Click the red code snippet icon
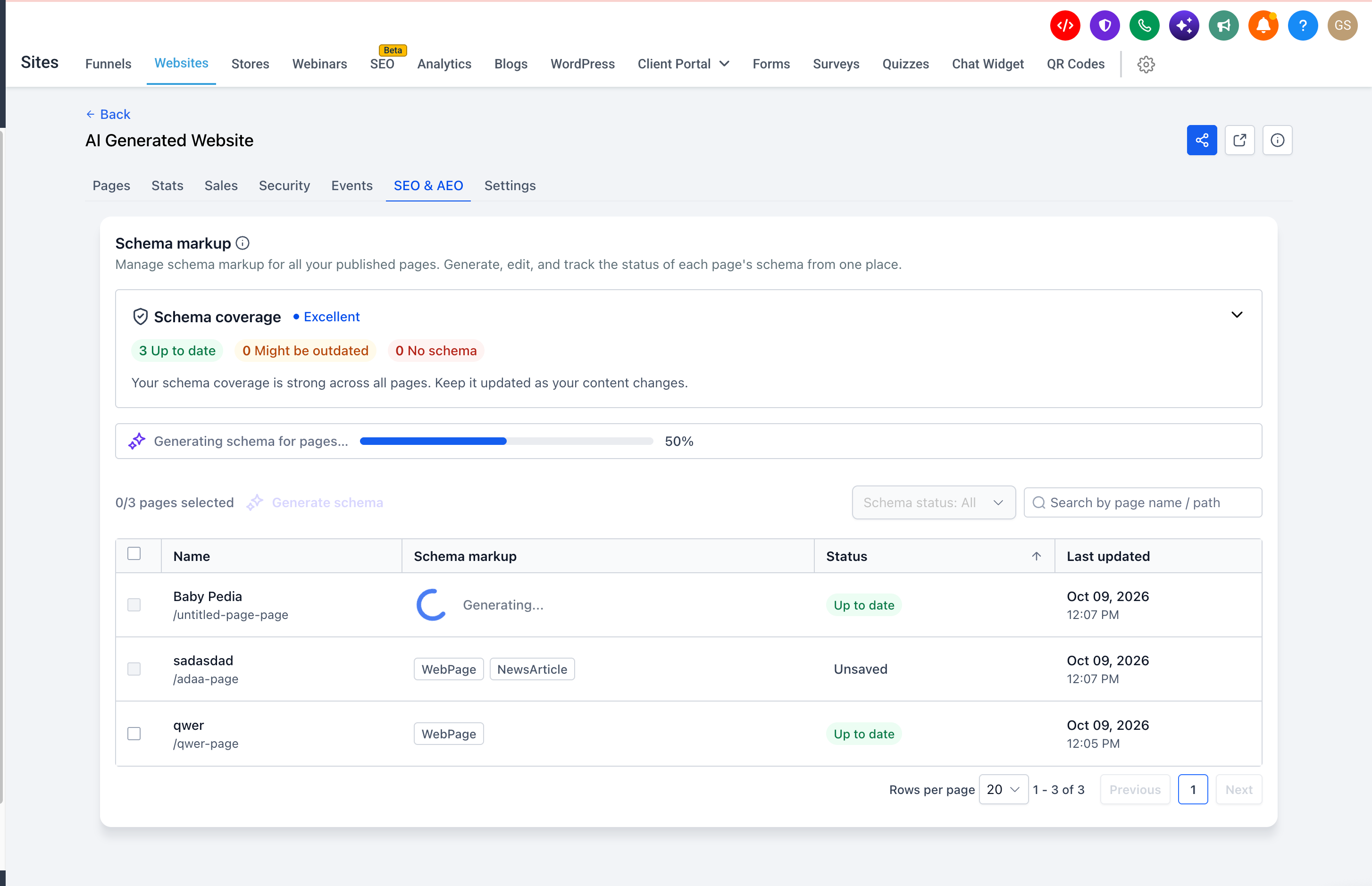 (x=1065, y=25)
